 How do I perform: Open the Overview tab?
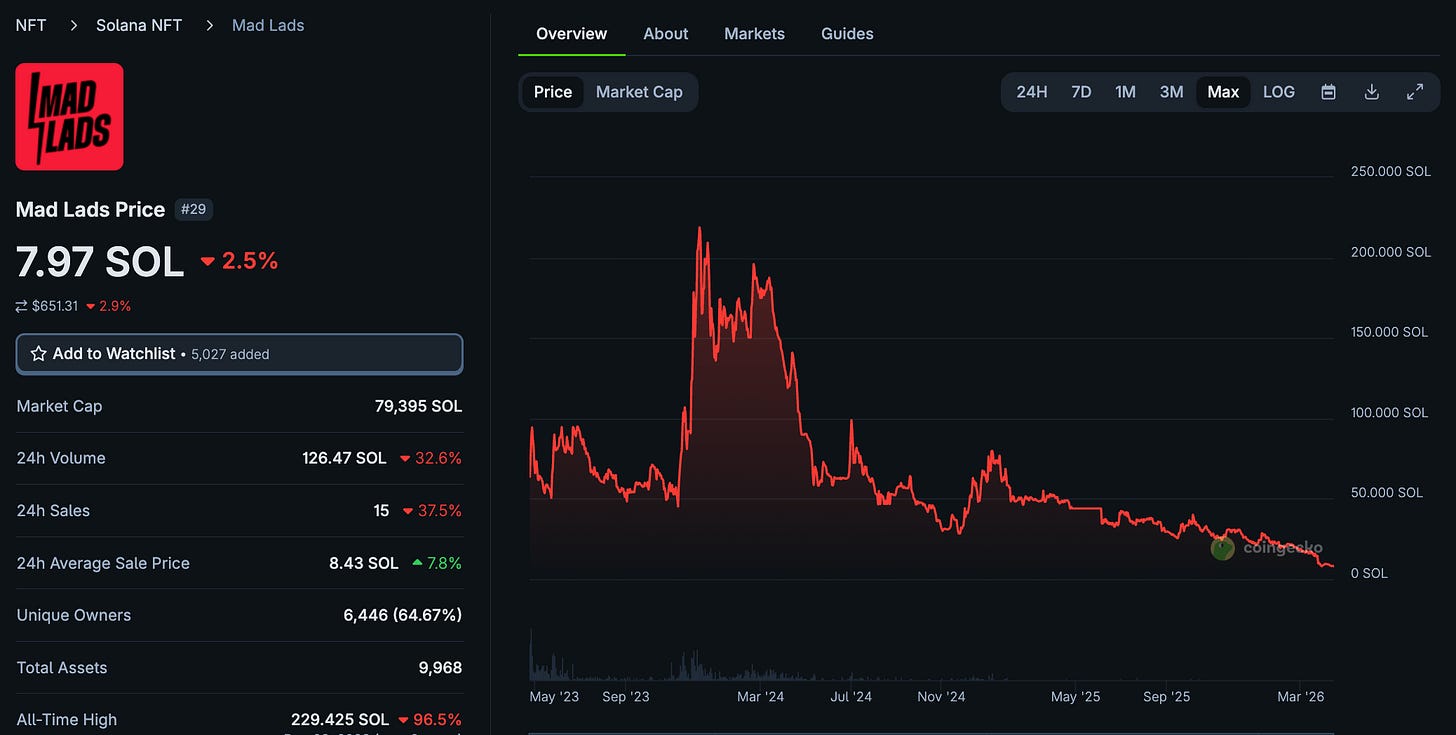571,34
